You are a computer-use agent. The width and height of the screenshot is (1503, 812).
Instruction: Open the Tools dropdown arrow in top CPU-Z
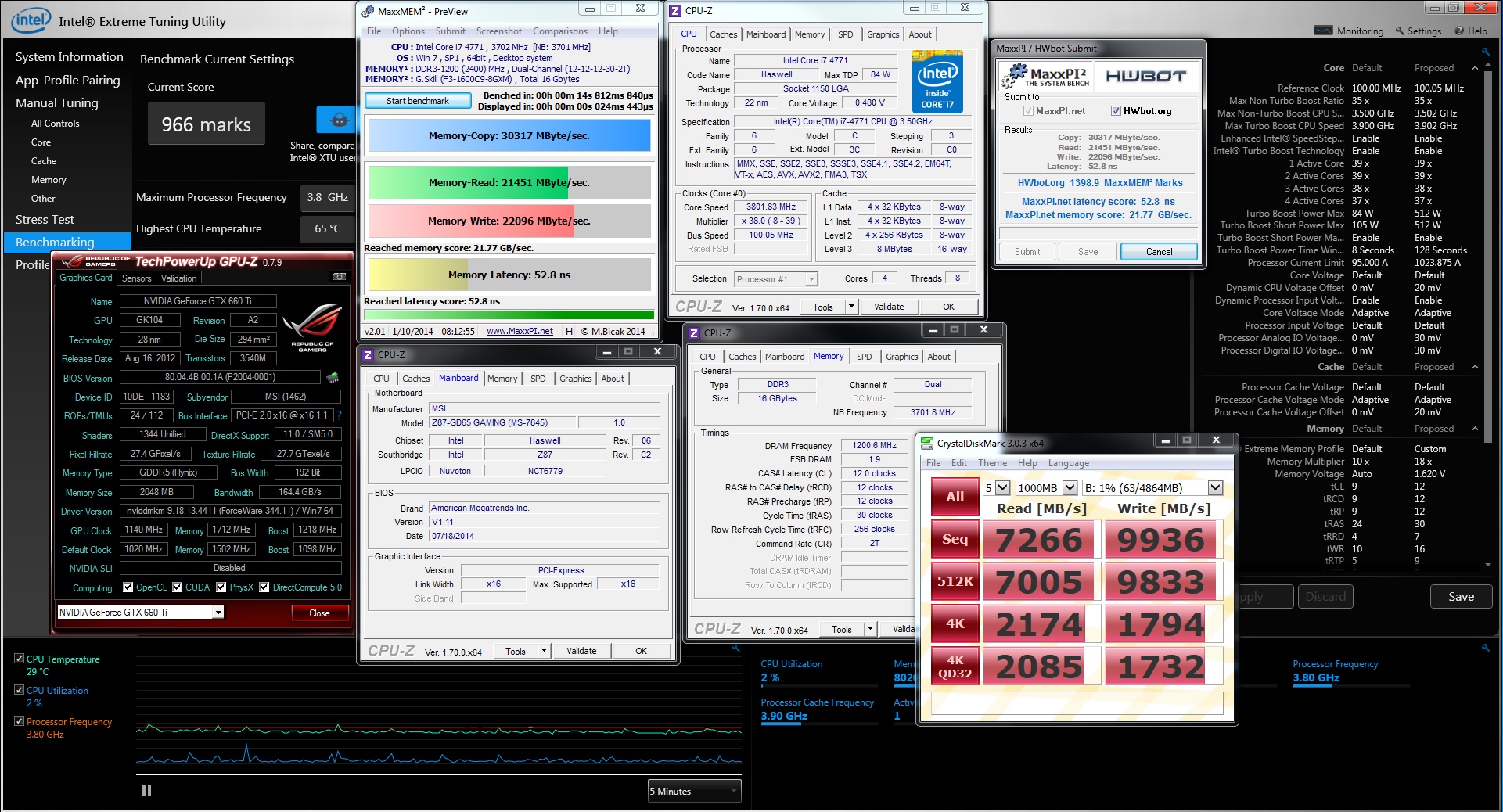[851, 307]
